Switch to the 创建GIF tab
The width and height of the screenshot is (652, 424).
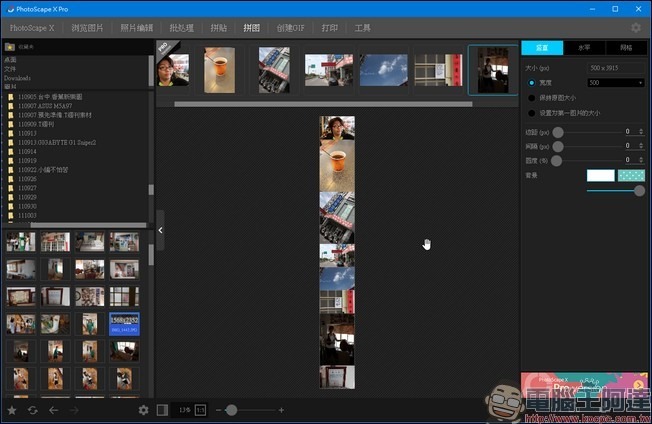291,28
